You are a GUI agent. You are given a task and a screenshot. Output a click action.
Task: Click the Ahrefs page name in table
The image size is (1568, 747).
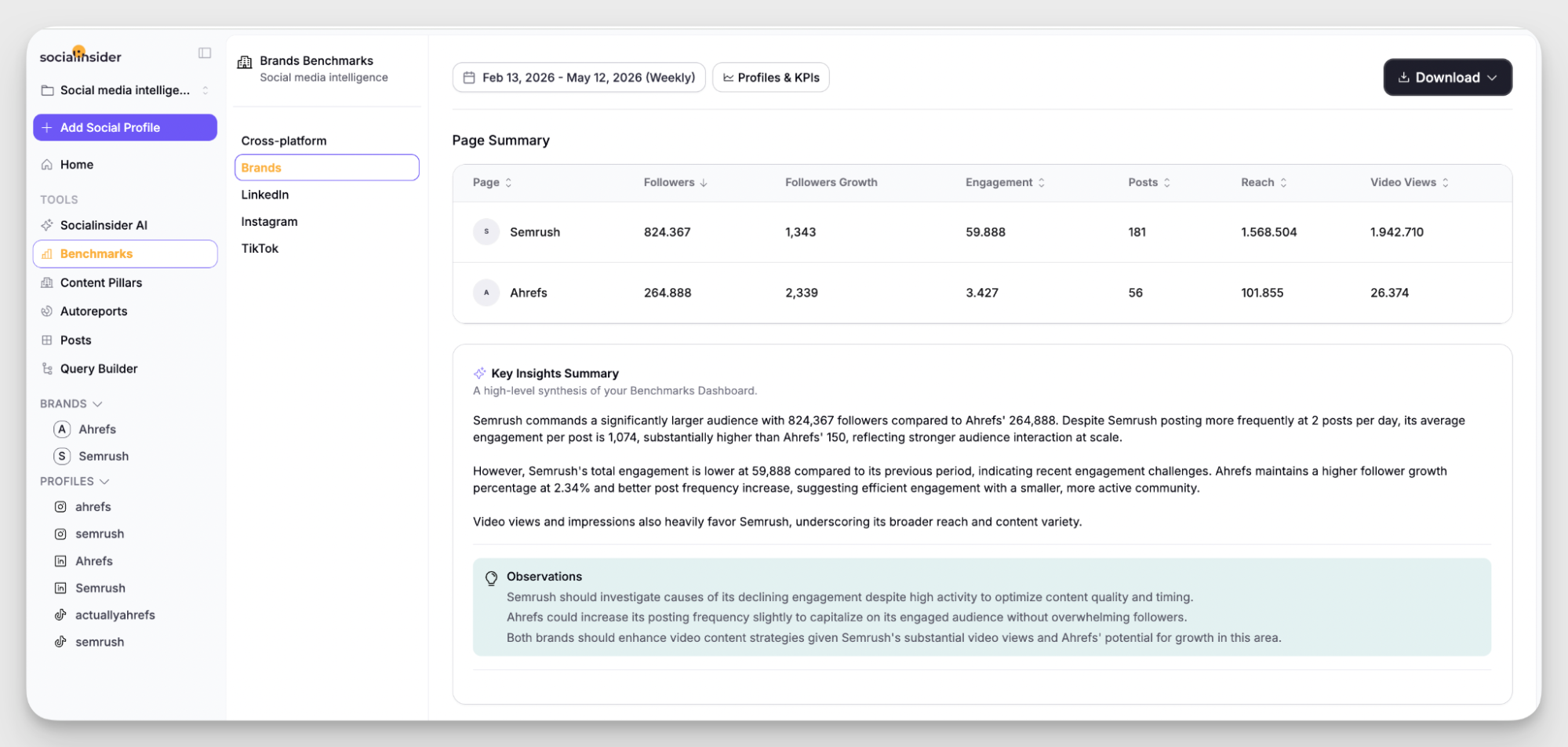click(x=529, y=293)
